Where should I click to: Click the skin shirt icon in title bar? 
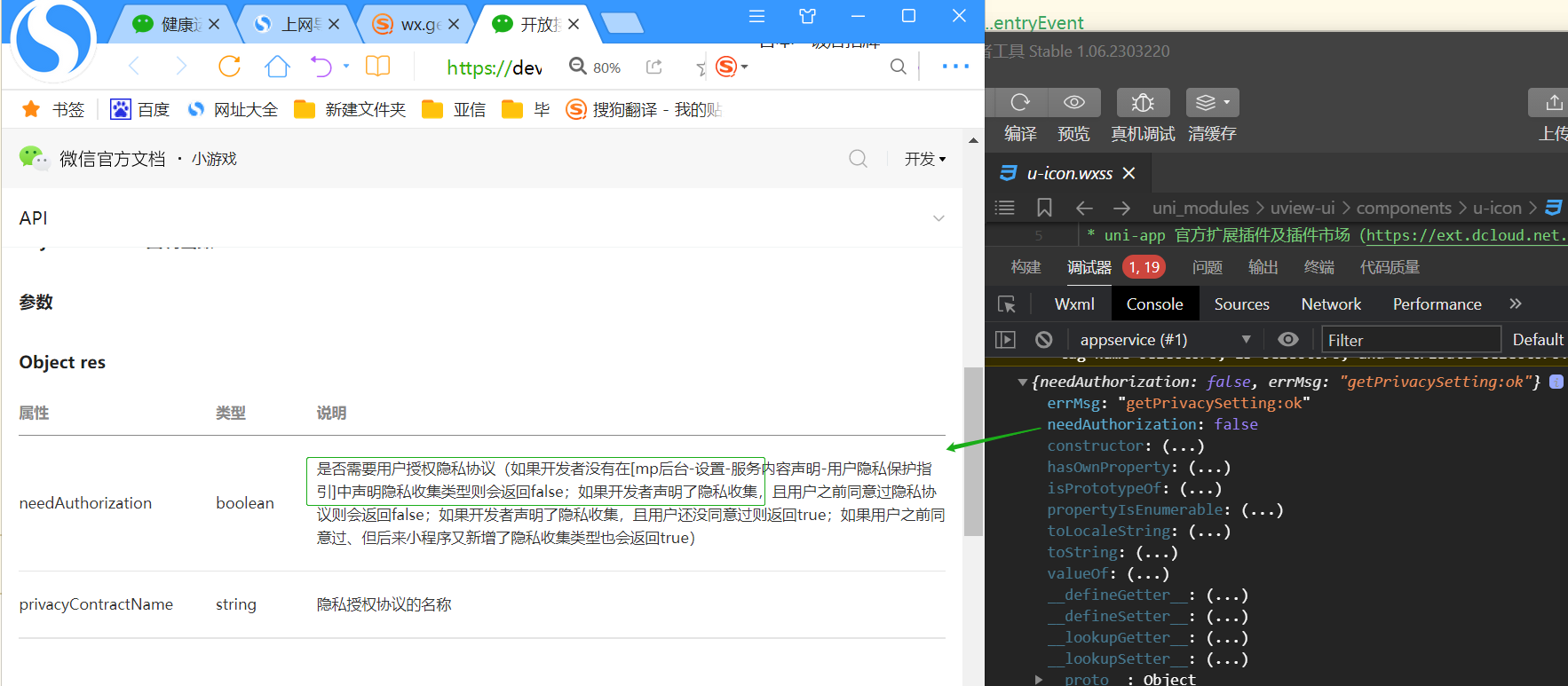coord(807,16)
